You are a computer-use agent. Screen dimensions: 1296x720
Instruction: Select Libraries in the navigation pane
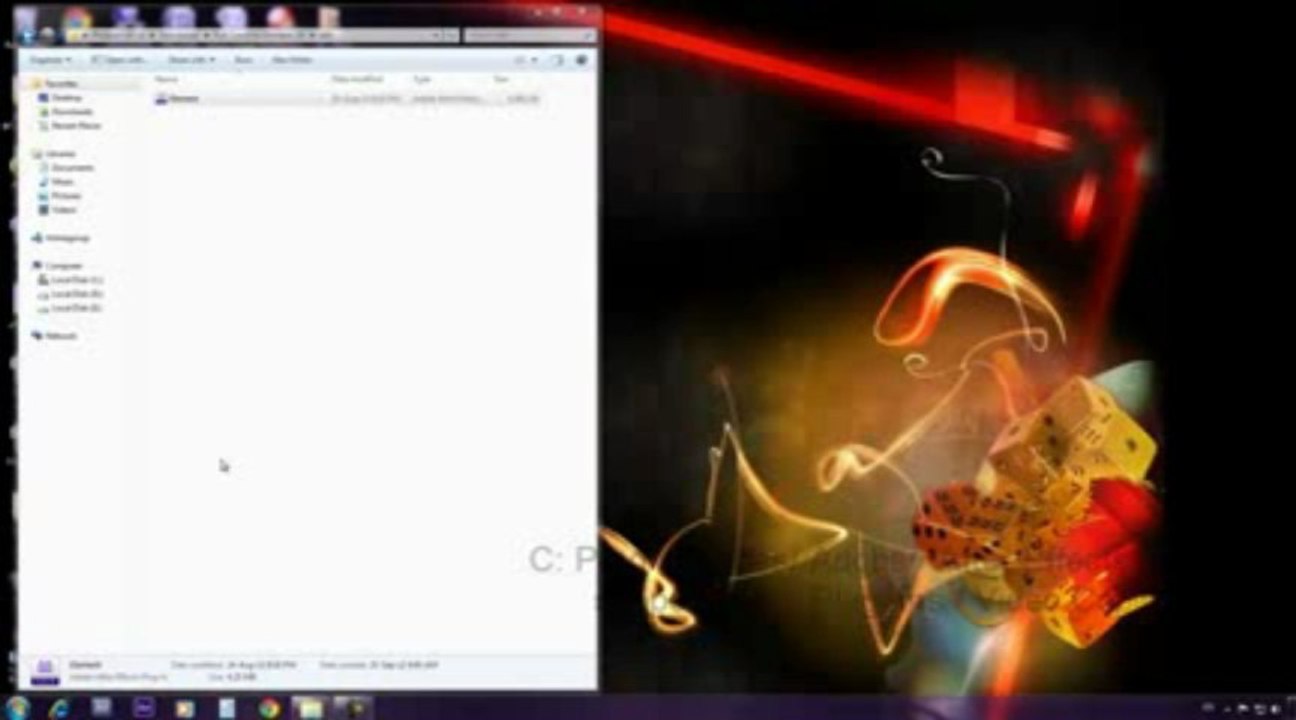point(60,154)
